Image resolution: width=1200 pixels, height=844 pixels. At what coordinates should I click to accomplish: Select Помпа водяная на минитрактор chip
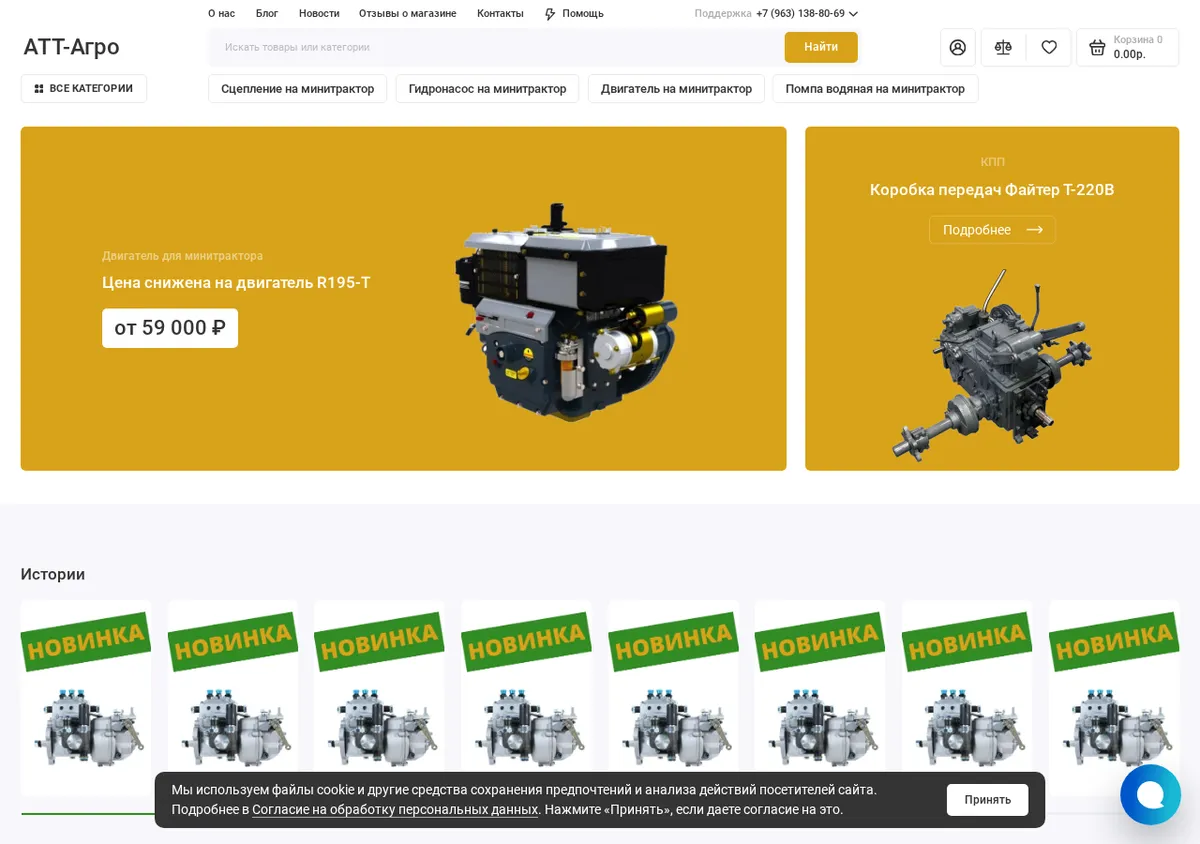875,89
